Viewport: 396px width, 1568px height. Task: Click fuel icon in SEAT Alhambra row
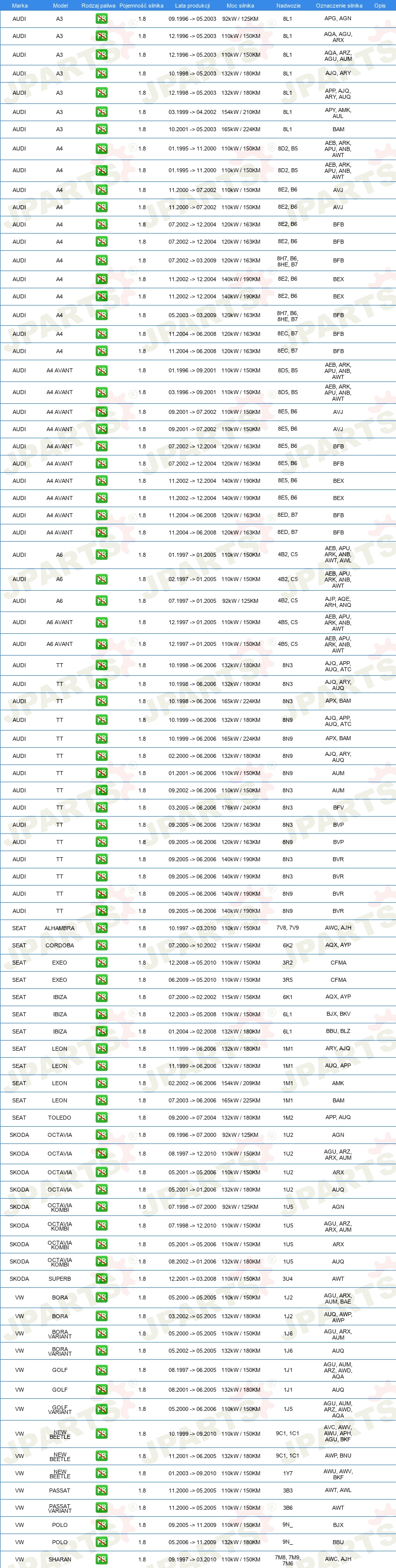pyautogui.click(x=102, y=928)
